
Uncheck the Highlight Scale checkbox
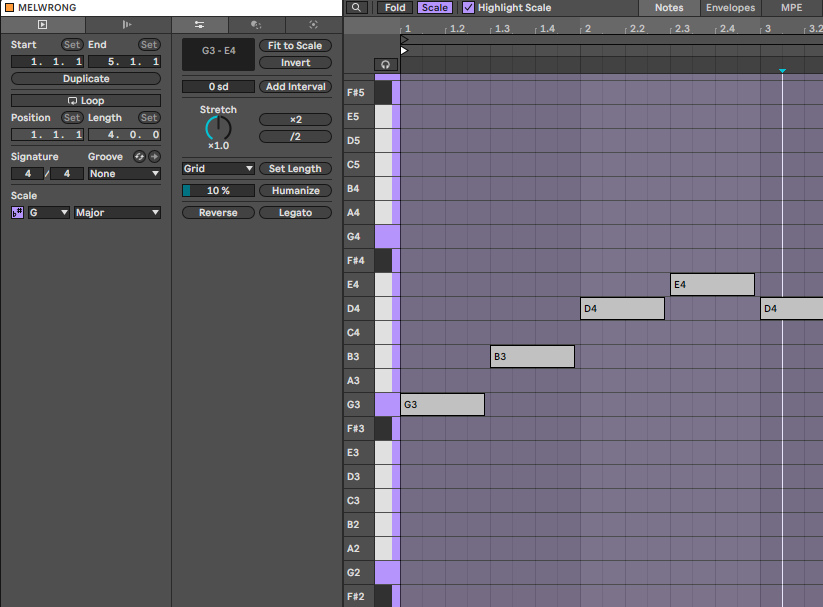[x=468, y=7]
